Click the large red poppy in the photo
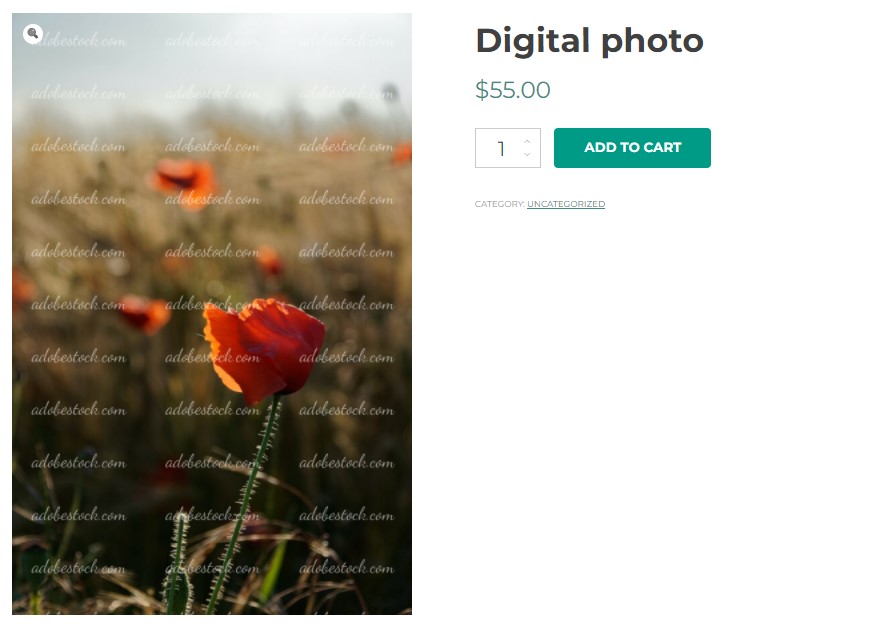This screenshot has width=896, height=626. (x=263, y=348)
